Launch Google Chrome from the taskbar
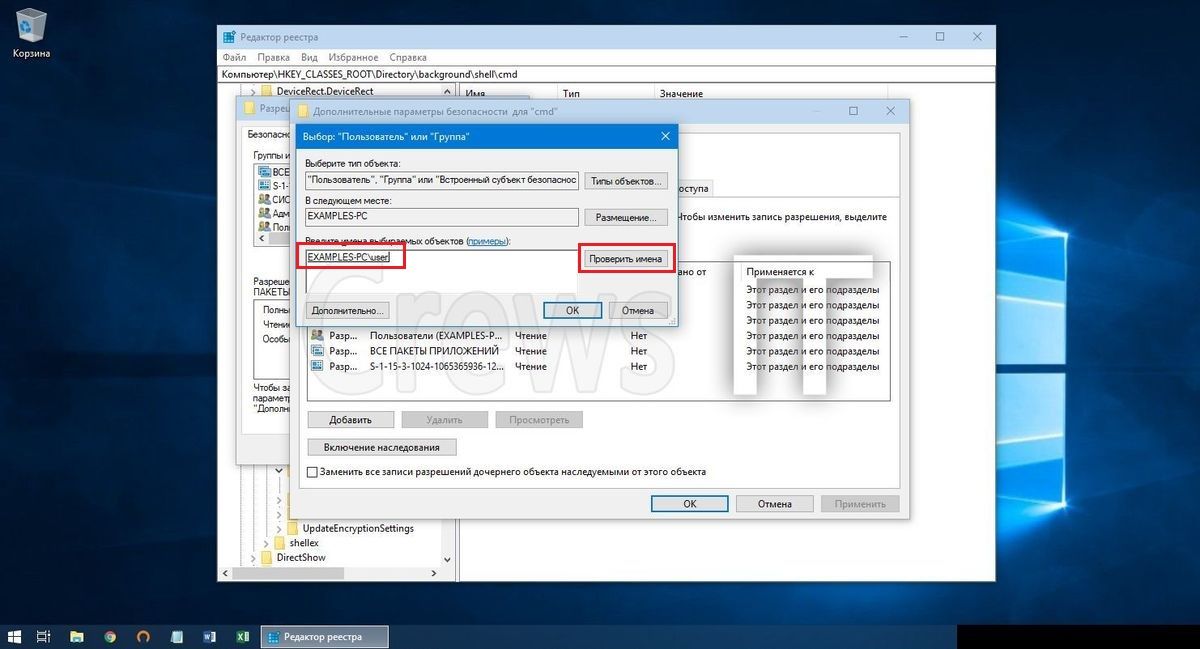Image resolution: width=1200 pixels, height=649 pixels. pyautogui.click(x=110, y=636)
